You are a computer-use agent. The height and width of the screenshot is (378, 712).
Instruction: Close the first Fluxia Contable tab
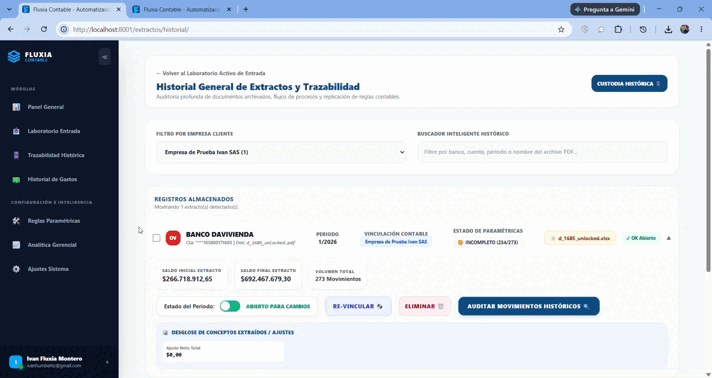(119, 9)
